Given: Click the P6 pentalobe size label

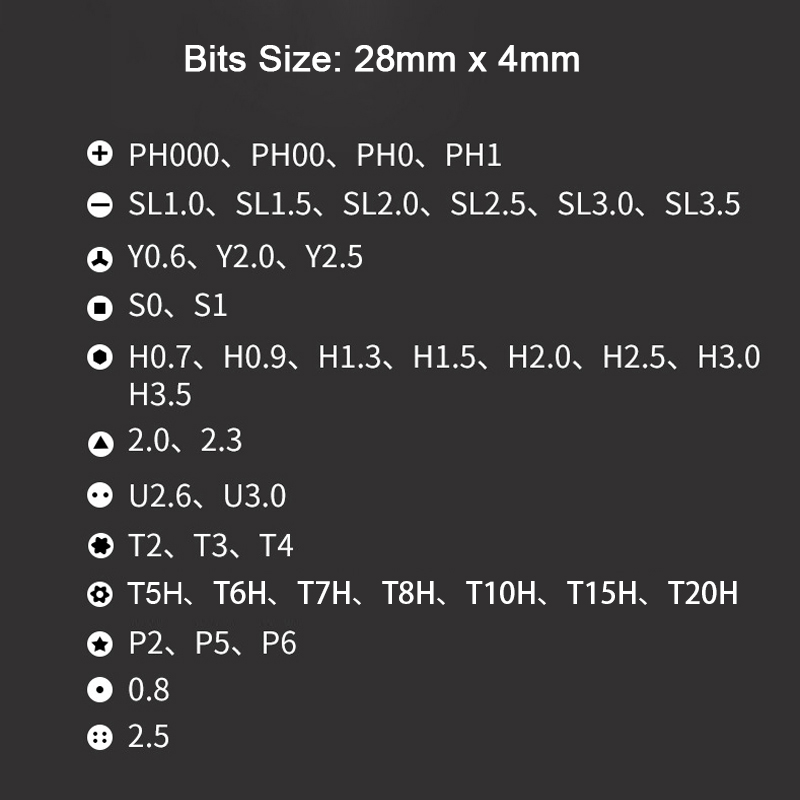Looking at the screenshot, I should 279,643.
